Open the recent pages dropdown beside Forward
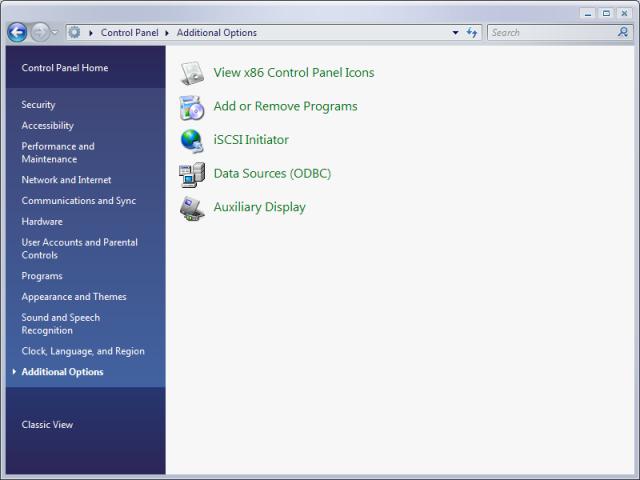Viewport: 640px width, 480px height. pyautogui.click(x=55, y=32)
